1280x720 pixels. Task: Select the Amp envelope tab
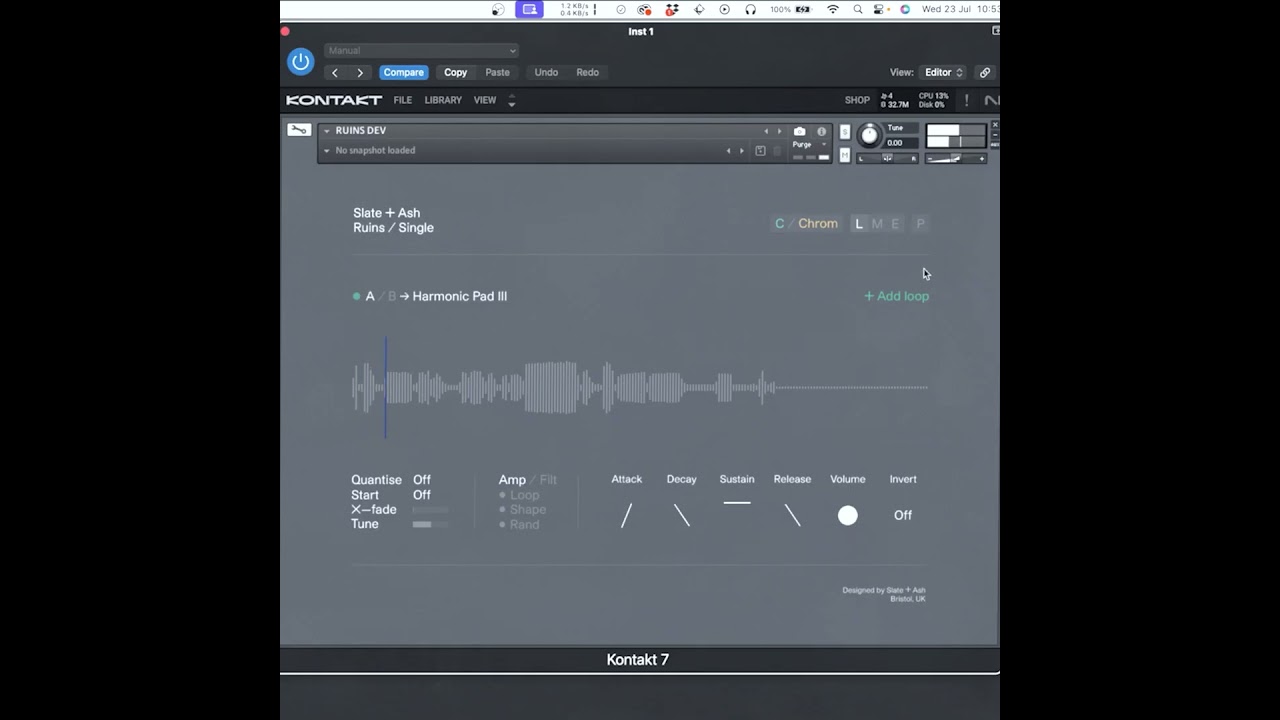click(512, 480)
